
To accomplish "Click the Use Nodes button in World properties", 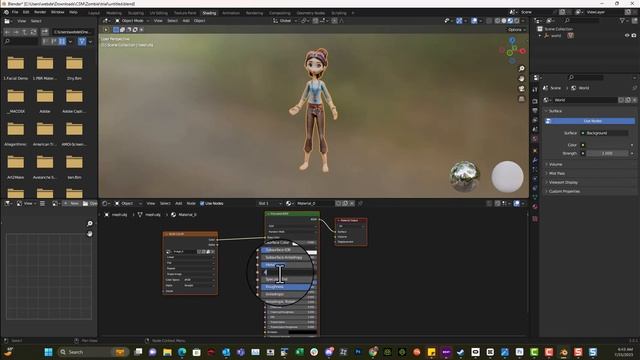I will 590,121.
